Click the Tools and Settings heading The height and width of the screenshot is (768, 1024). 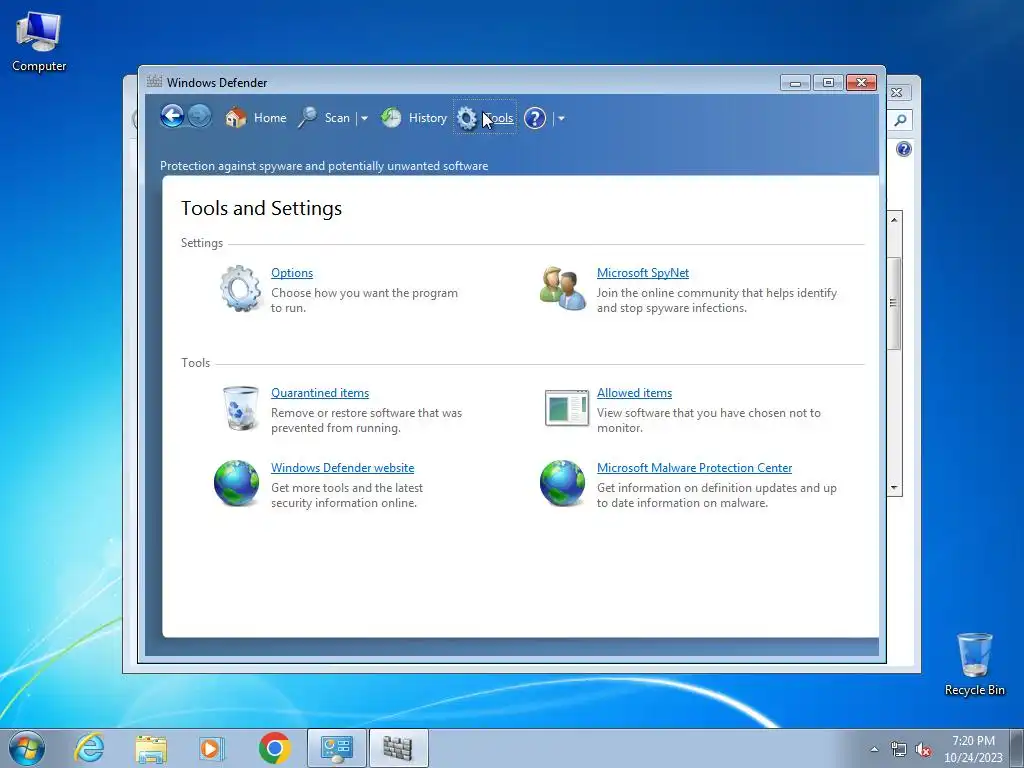coord(261,208)
